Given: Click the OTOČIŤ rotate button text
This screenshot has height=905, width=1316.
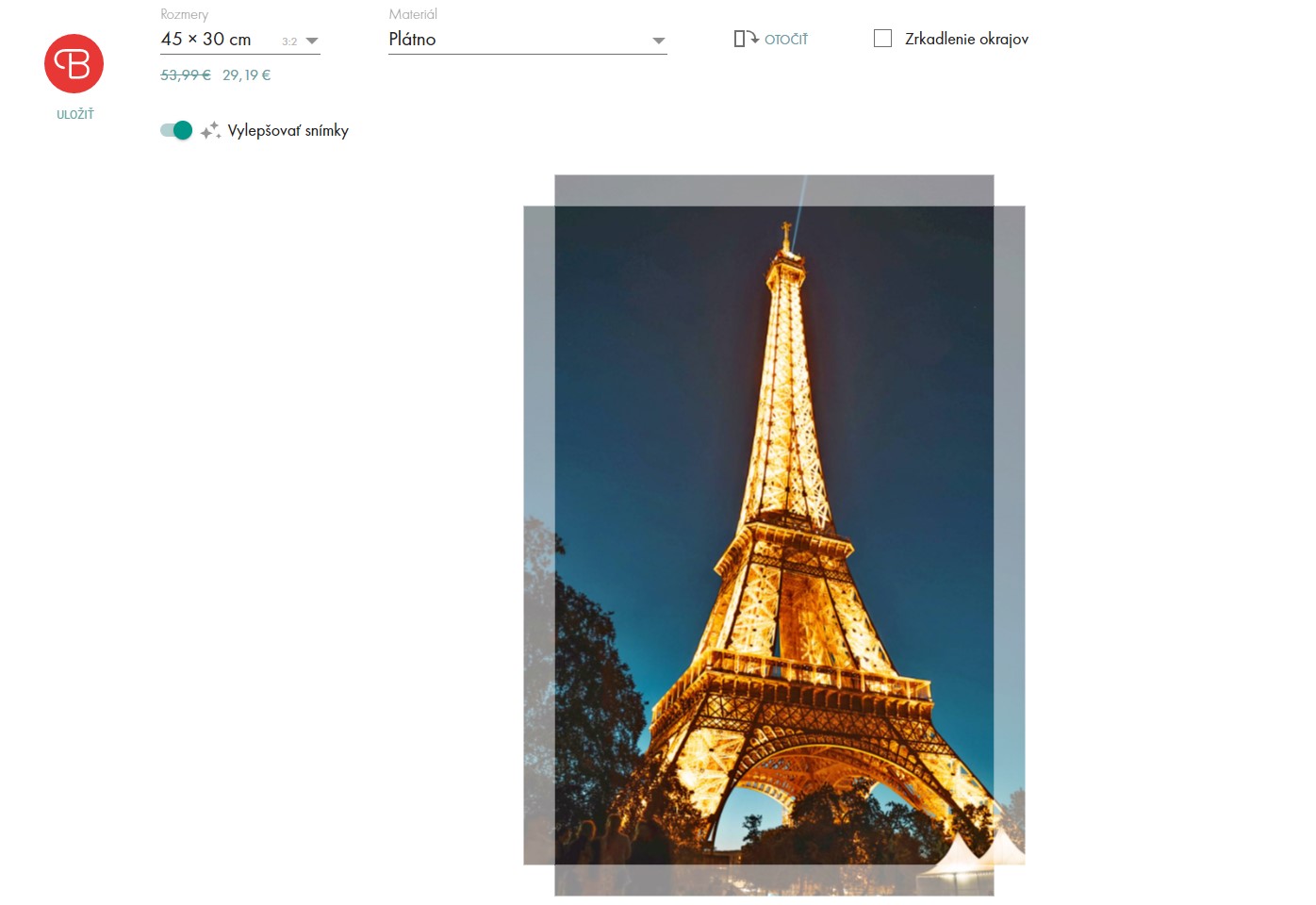Looking at the screenshot, I should [786, 40].
